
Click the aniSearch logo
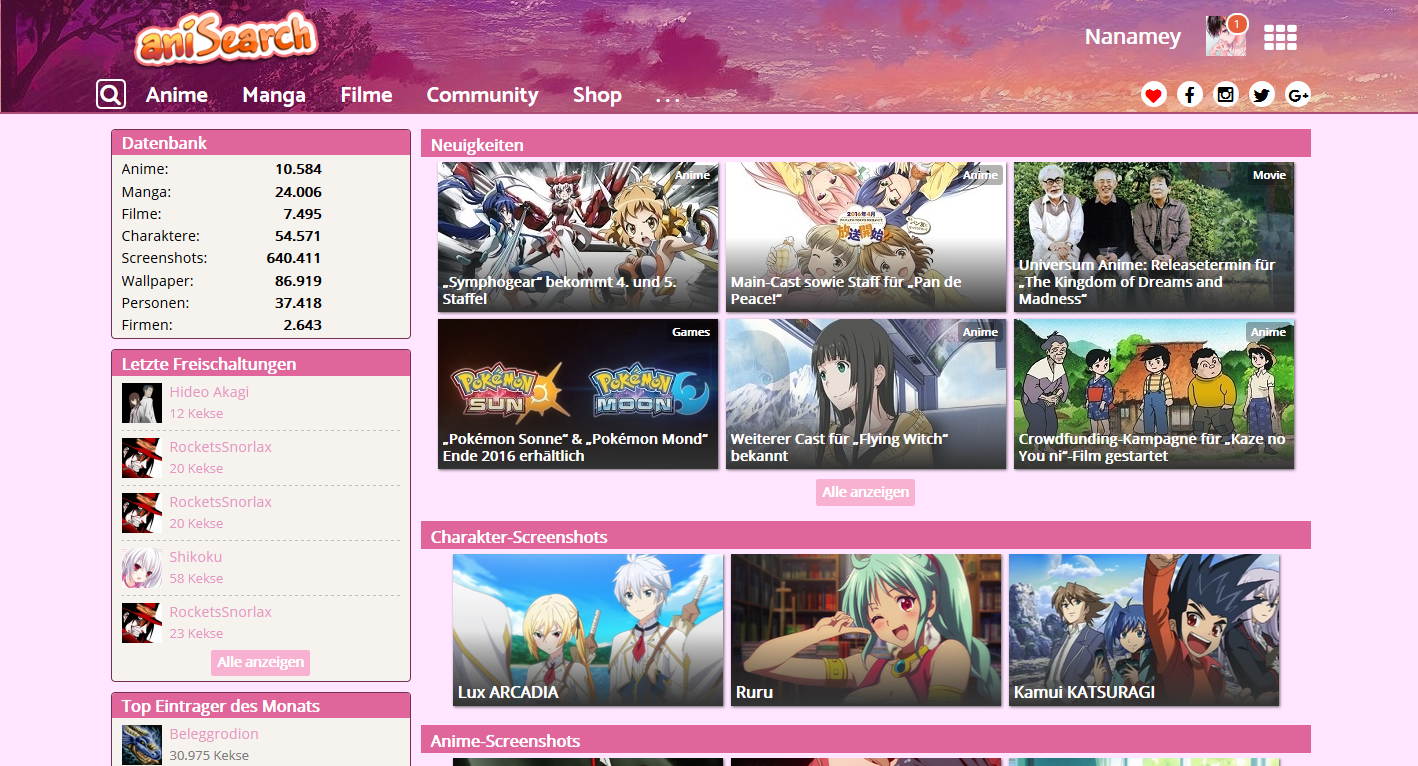(227, 40)
